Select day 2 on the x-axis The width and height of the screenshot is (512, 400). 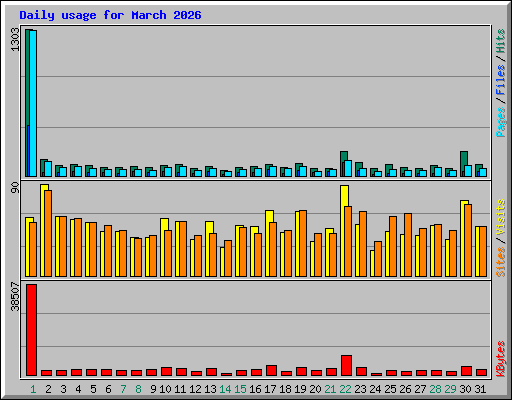coord(48,389)
